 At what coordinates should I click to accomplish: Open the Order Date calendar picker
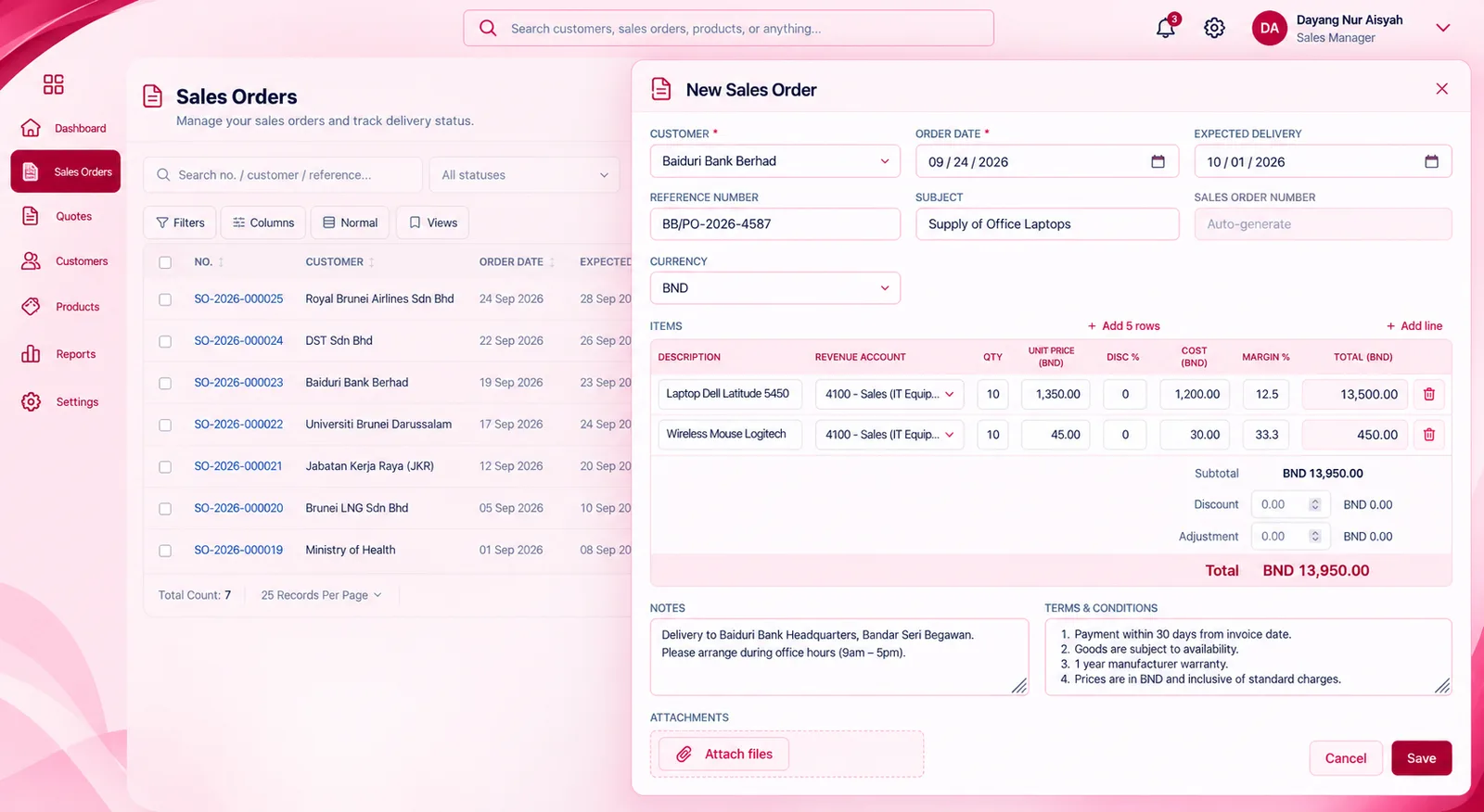click(1158, 161)
